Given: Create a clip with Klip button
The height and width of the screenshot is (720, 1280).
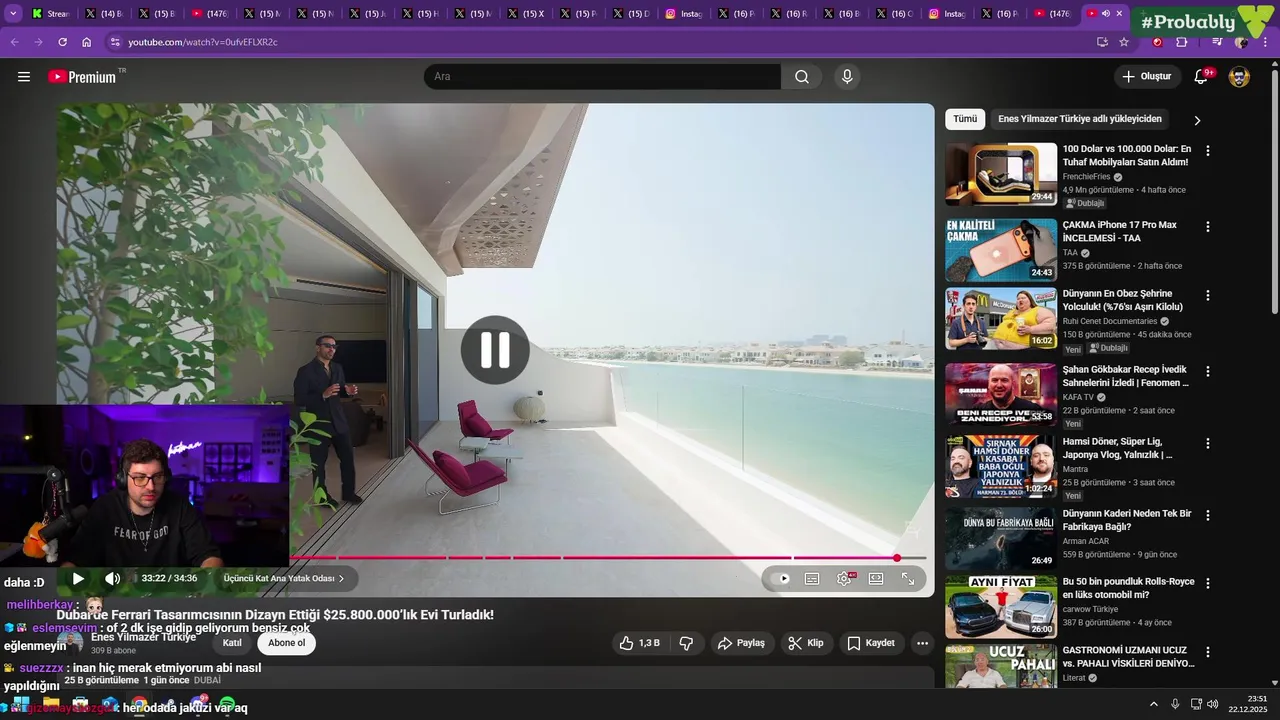Looking at the screenshot, I should point(806,643).
